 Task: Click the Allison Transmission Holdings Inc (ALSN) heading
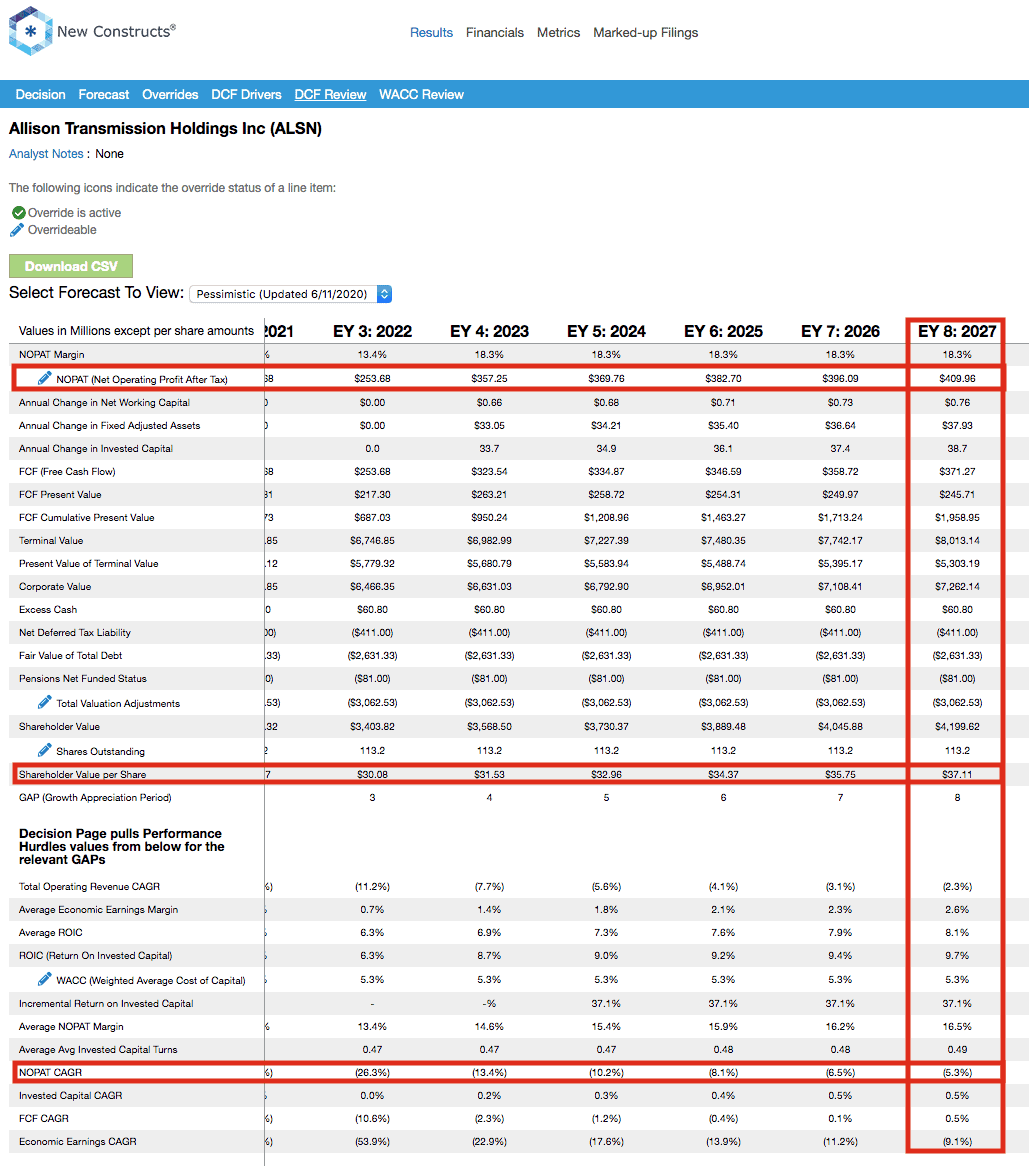165,129
